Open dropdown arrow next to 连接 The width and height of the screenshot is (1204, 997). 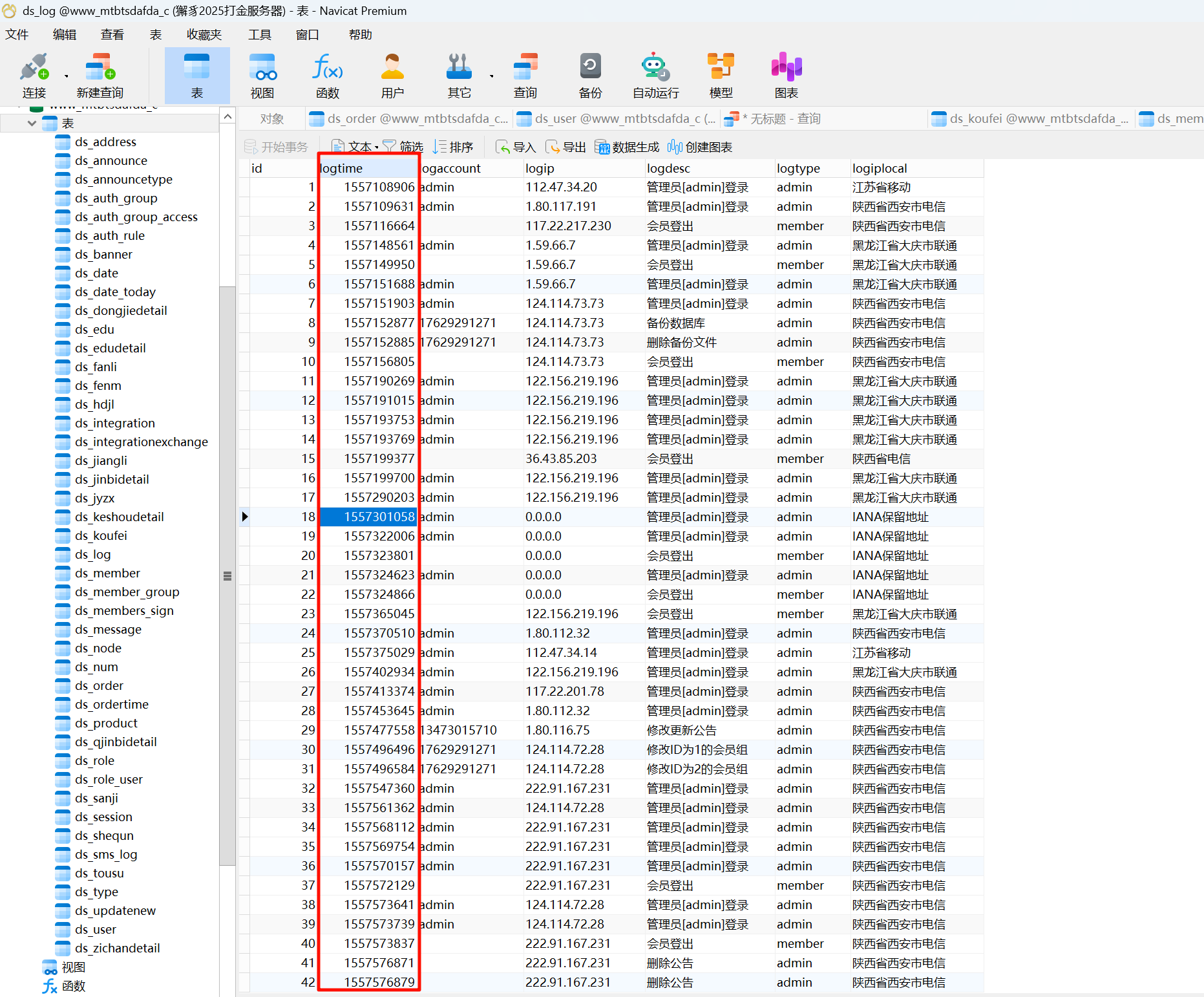pos(66,76)
